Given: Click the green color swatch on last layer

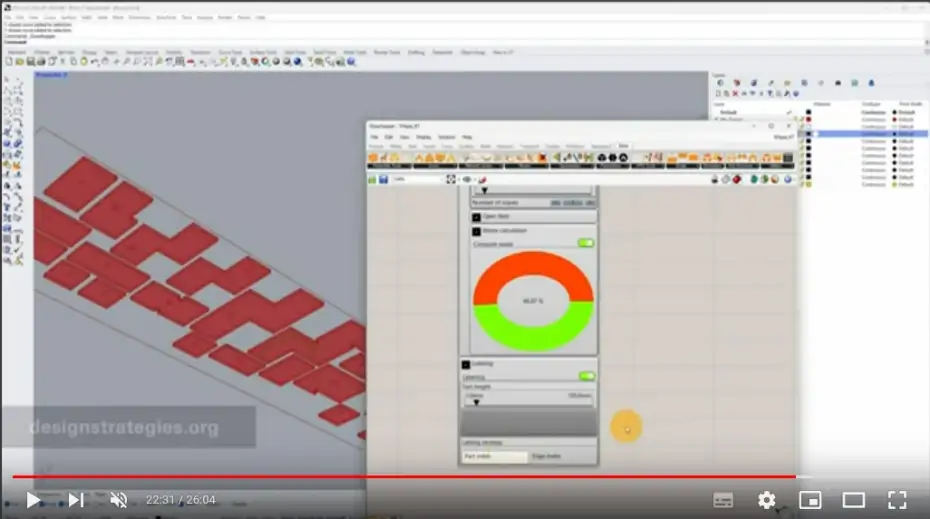Looking at the screenshot, I should point(808,184).
